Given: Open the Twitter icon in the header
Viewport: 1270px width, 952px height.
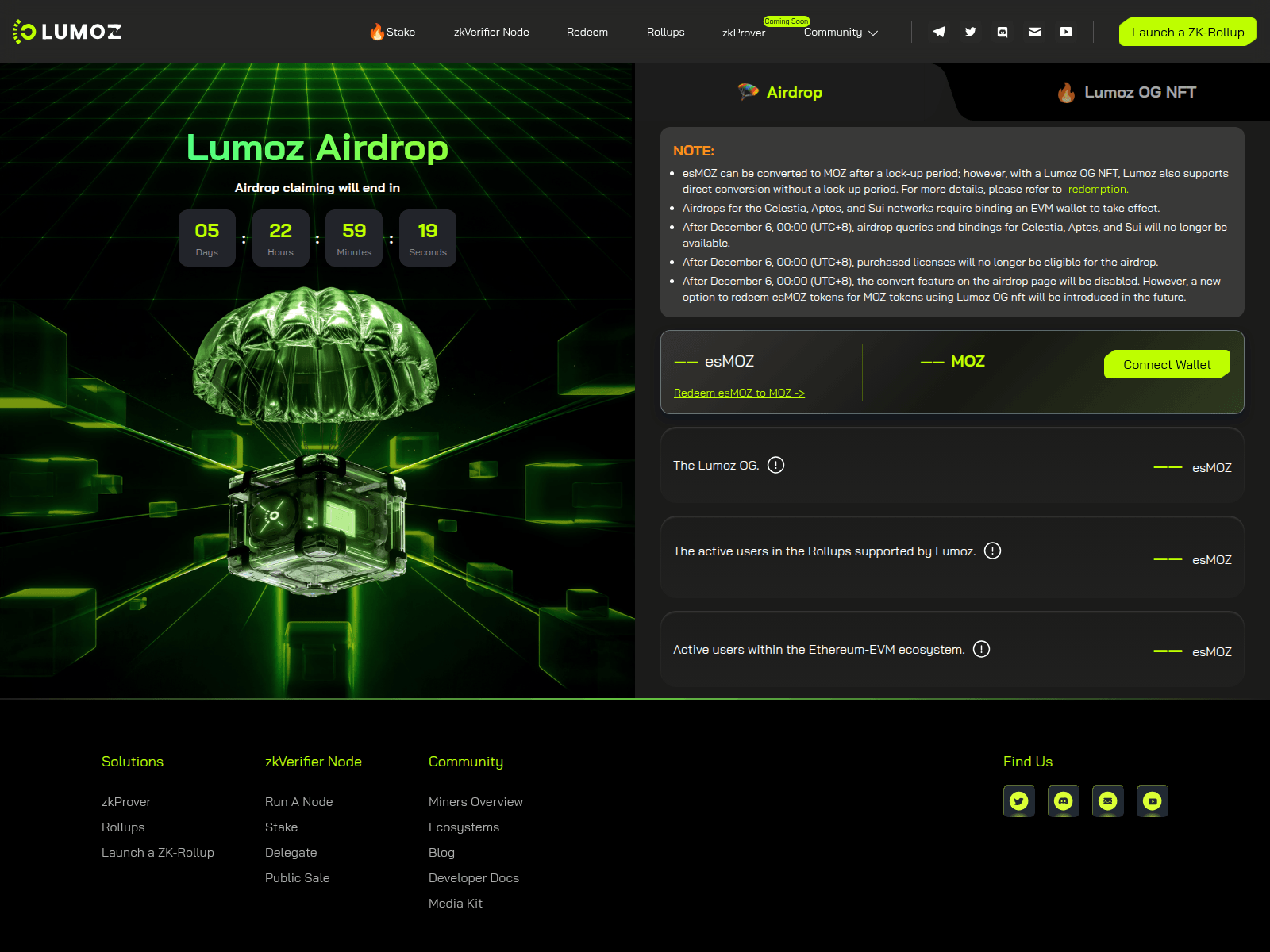Looking at the screenshot, I should tap(971, 32).
